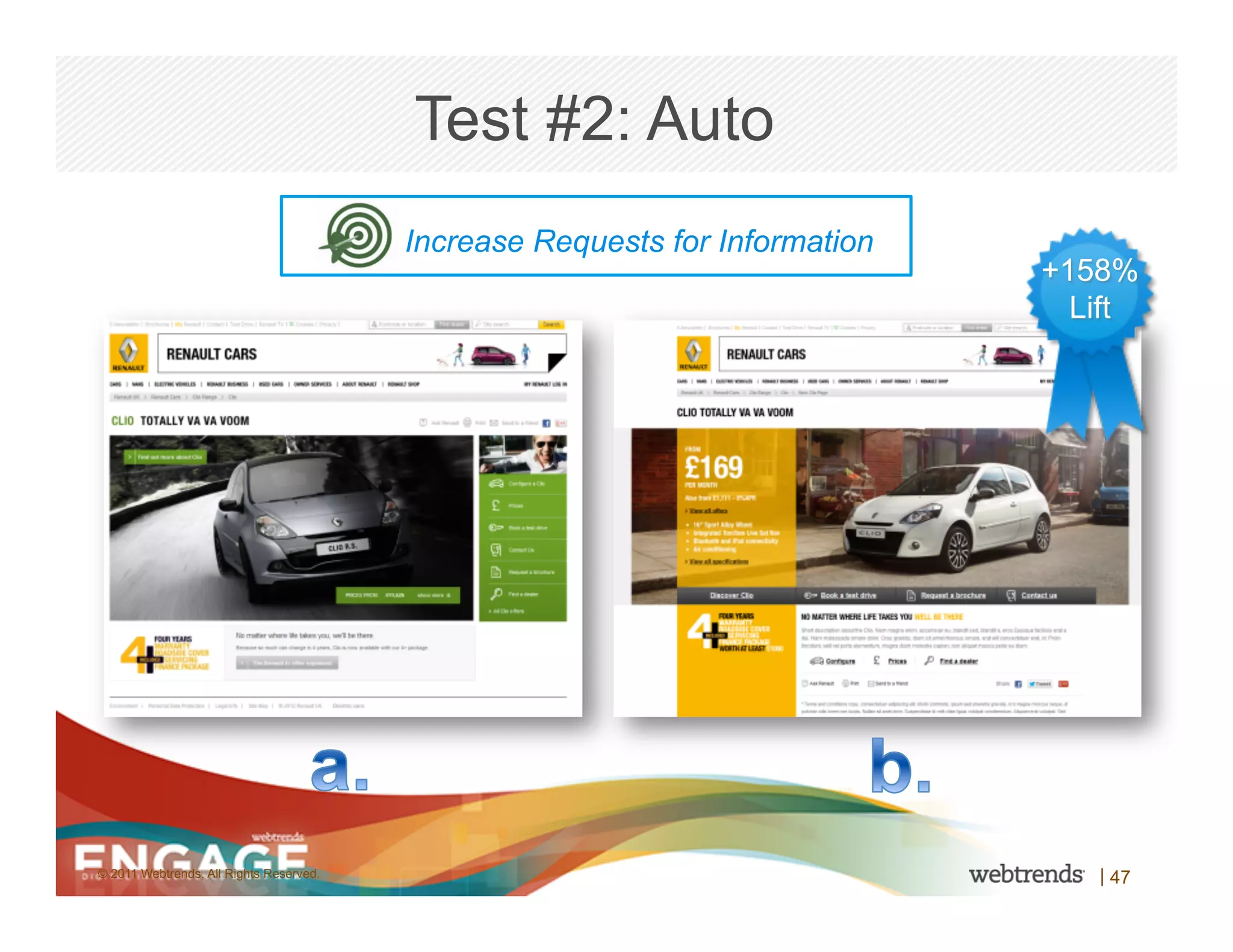Viewport: 1233px width, 952px height.
Task: Click the black page-curl corner in page a banner
Action: click(557, 362)
